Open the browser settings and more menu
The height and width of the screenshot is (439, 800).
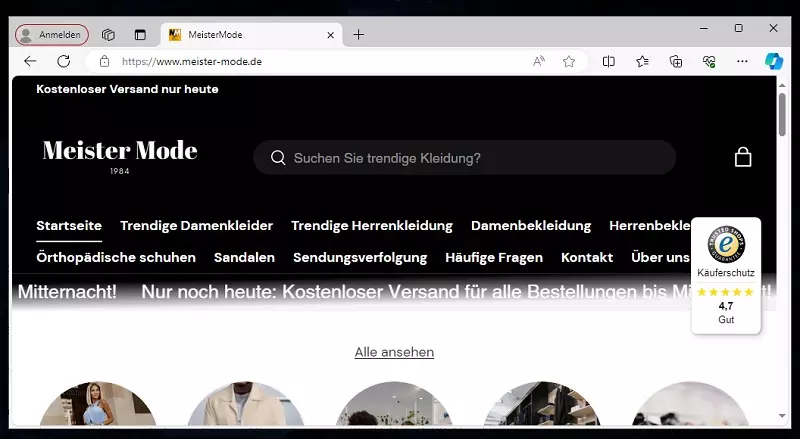point(742,62)
